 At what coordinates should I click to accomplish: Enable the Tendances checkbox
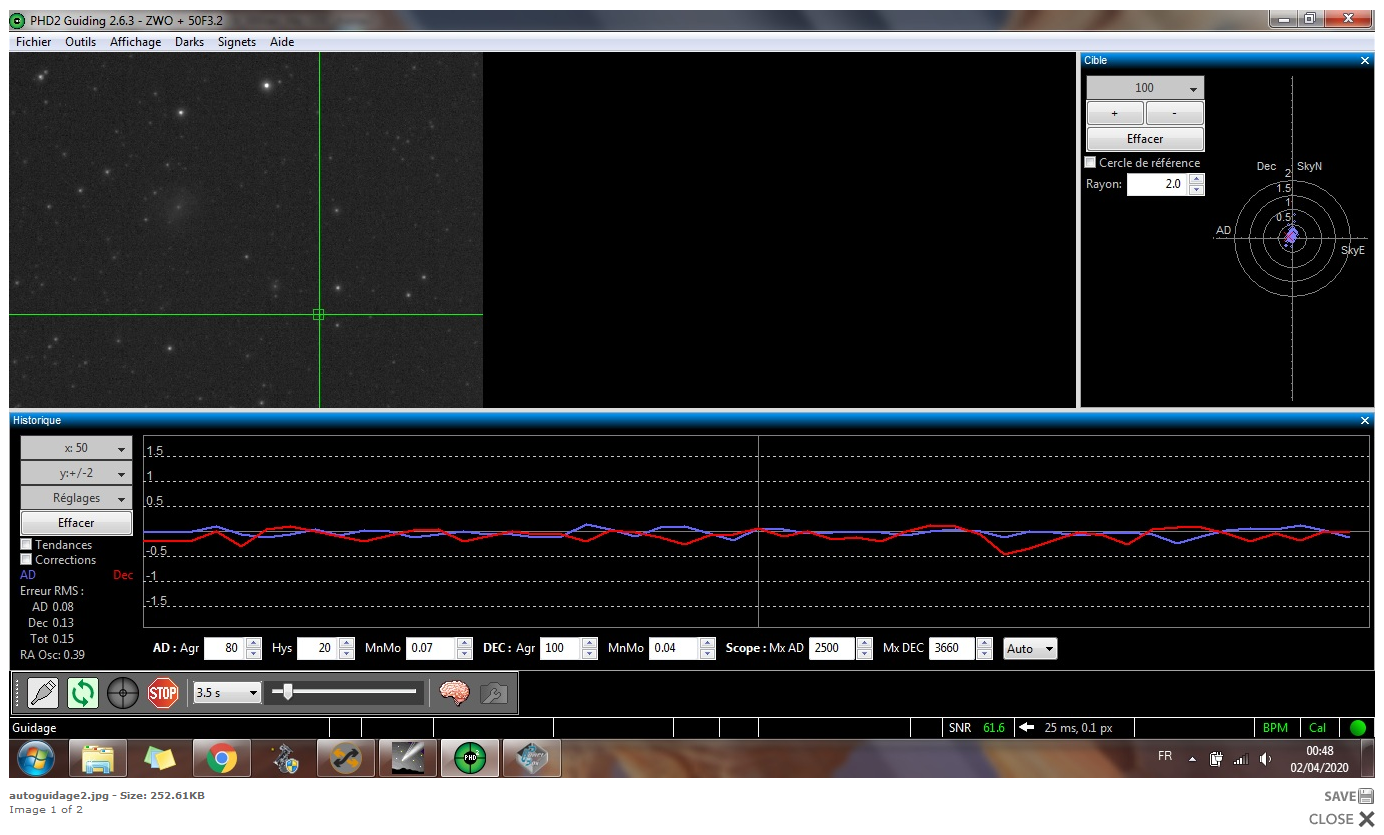tap(26, 545)
